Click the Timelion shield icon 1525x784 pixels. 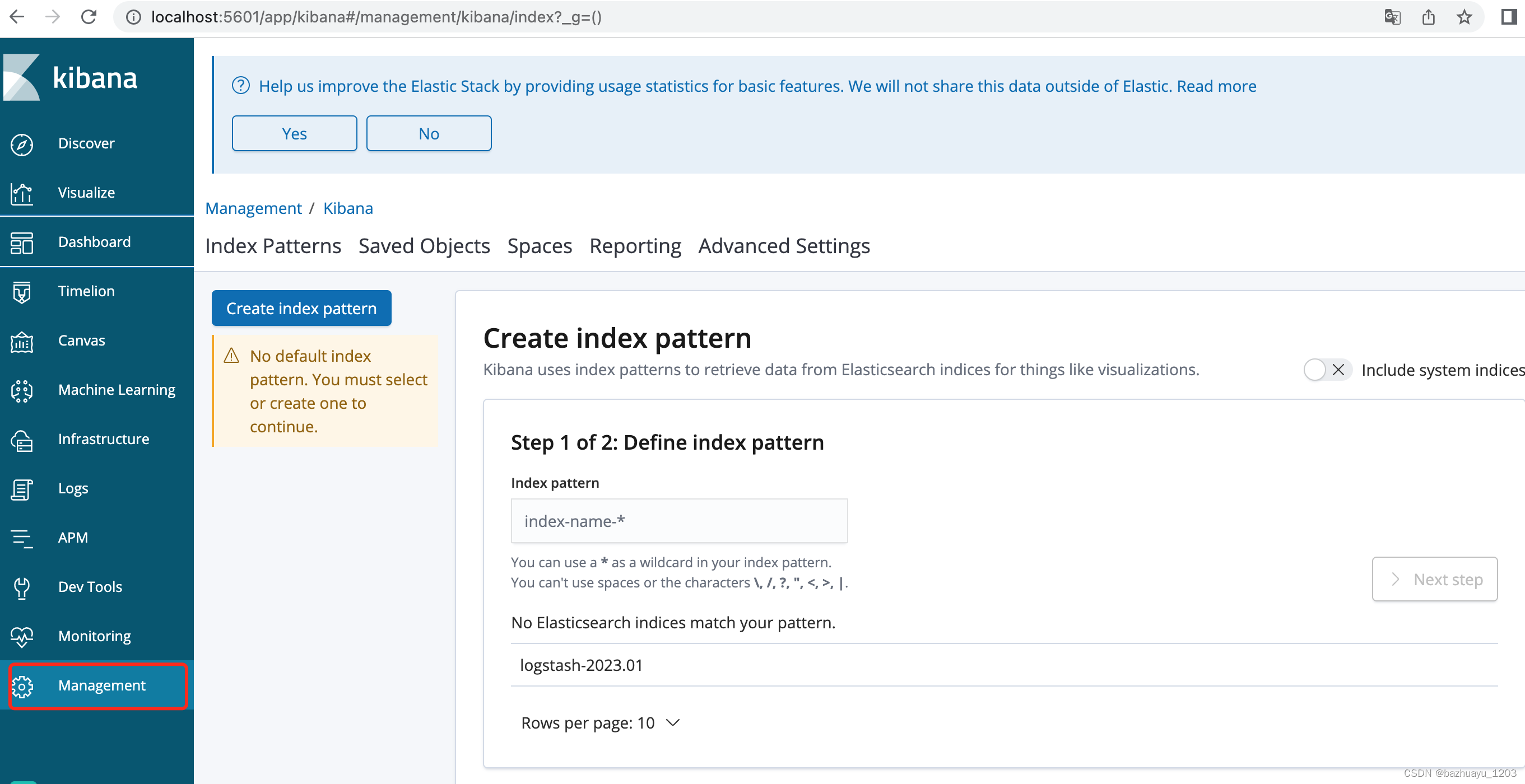22,292
